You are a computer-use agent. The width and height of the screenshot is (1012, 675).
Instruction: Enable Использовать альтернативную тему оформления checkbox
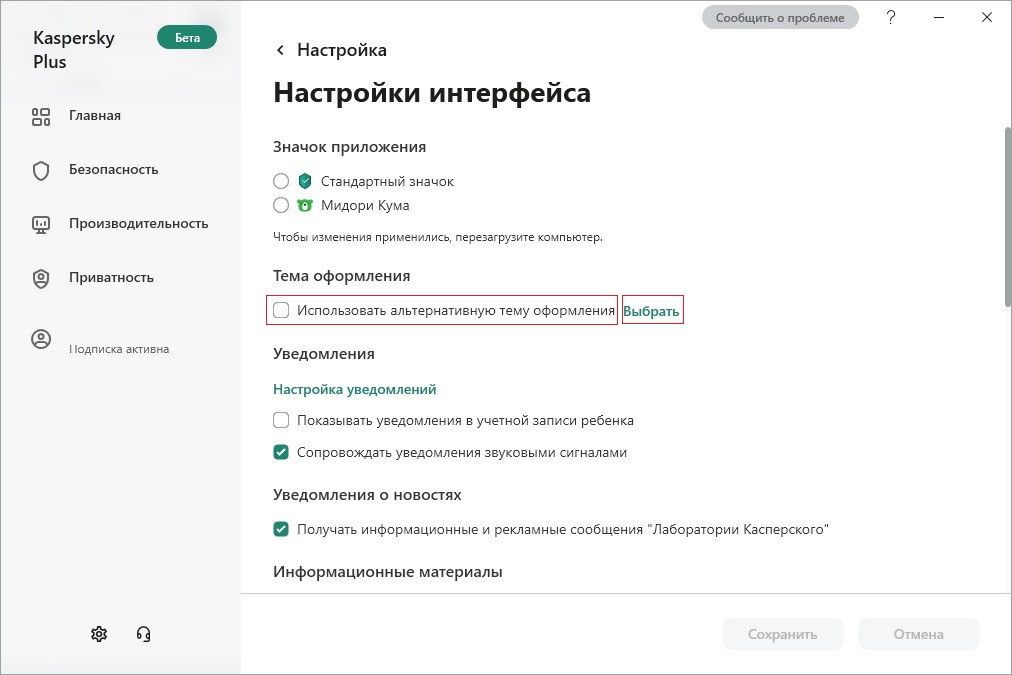tap(281, 310)
